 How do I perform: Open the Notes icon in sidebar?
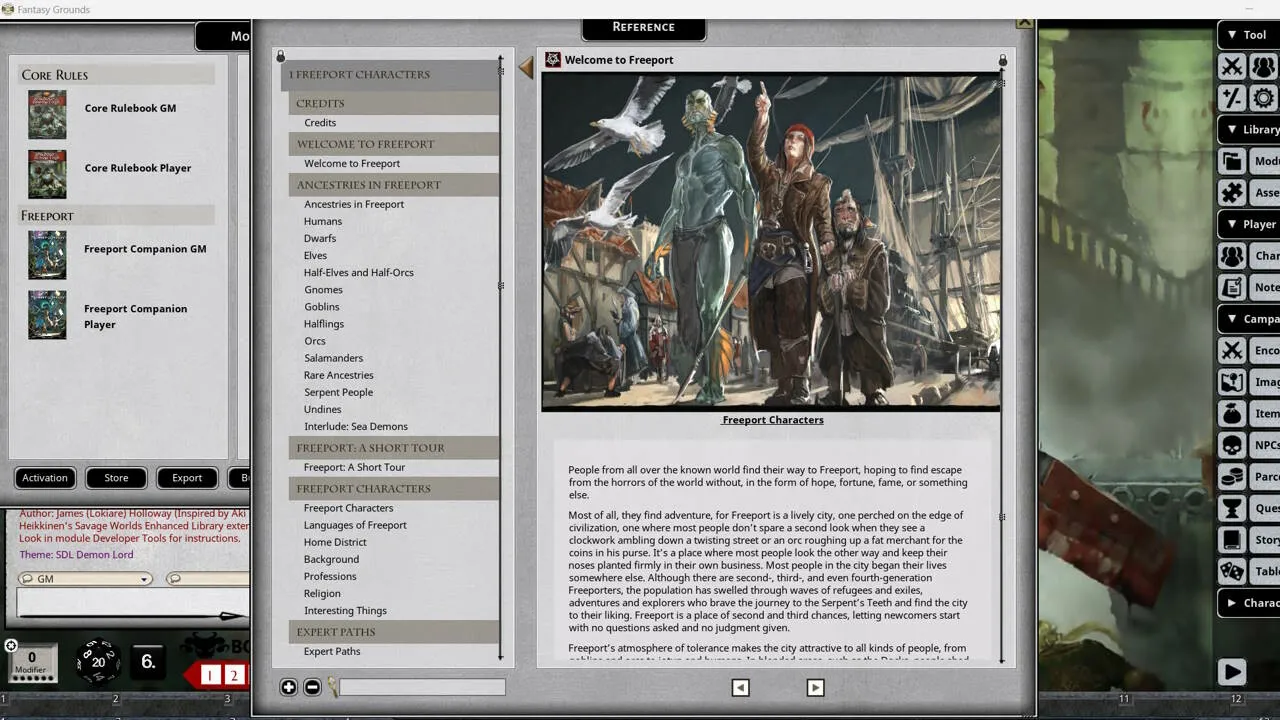click(1232, 287)
